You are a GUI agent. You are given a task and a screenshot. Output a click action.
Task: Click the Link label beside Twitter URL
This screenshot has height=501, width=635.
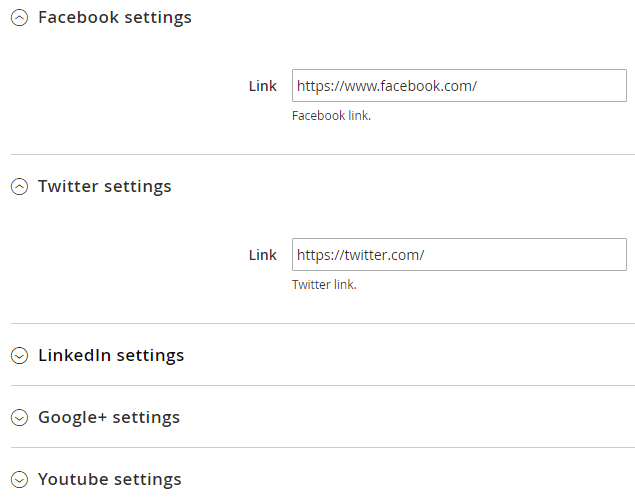point(262,255)
